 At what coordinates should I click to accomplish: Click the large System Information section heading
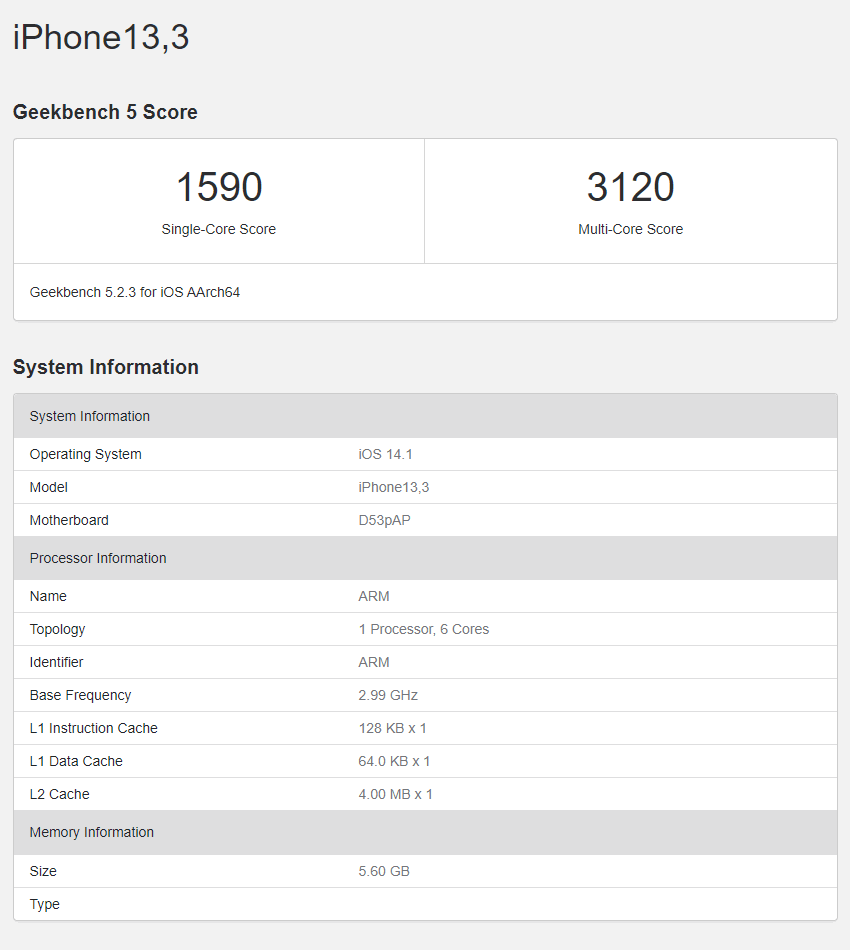(106, 367)
